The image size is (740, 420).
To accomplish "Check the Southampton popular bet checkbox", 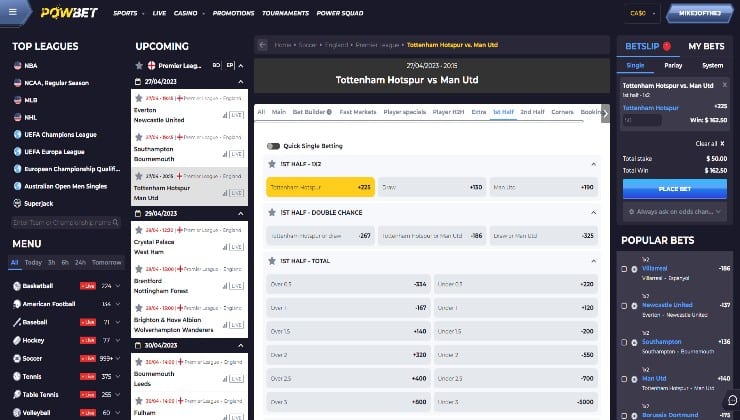I will tap(624, 342).
